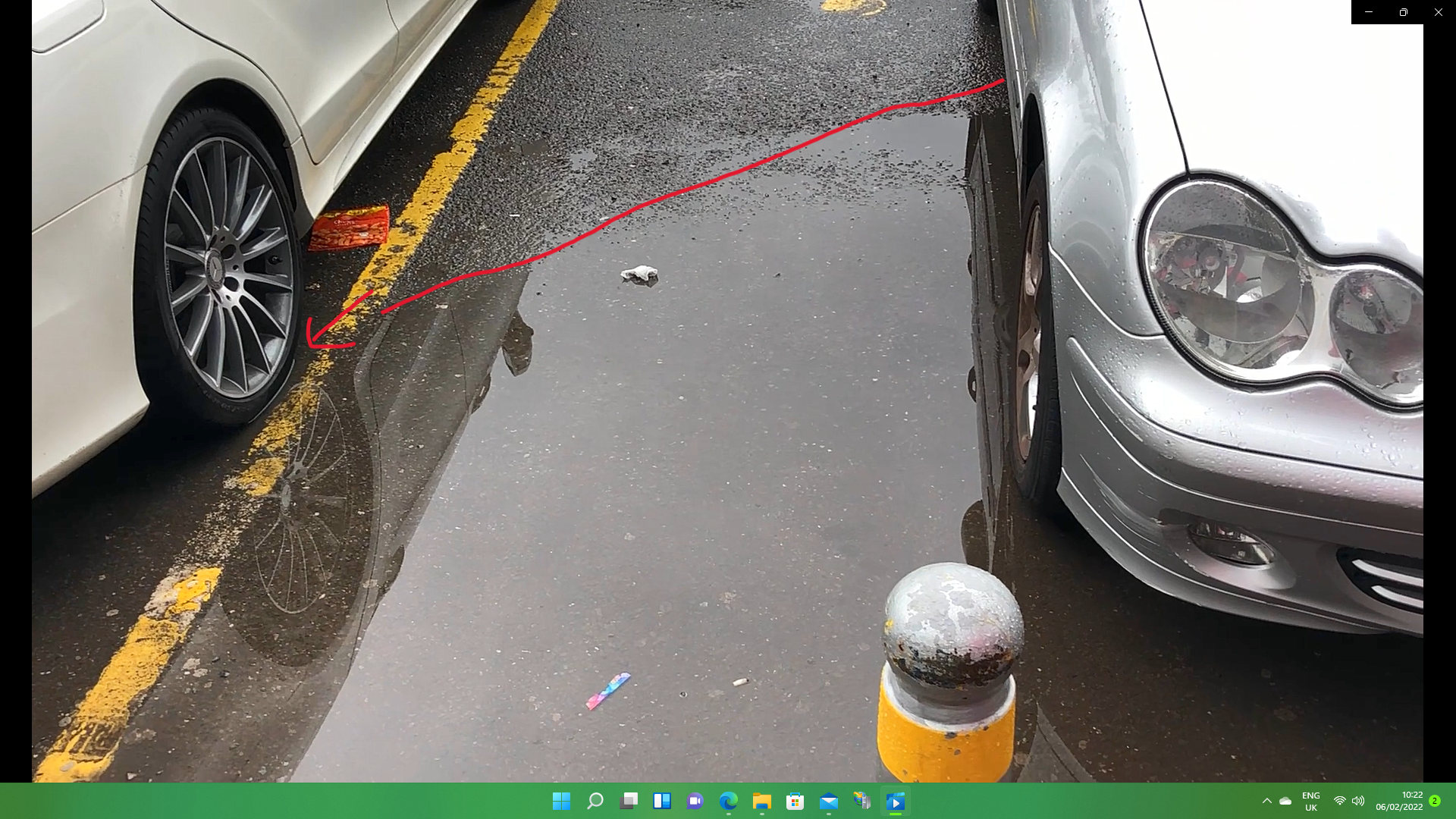The height and width of the screenshot is (819, 1456).
Task: Open clock and date calendar flyout
Action: (x=1399, y=801)
